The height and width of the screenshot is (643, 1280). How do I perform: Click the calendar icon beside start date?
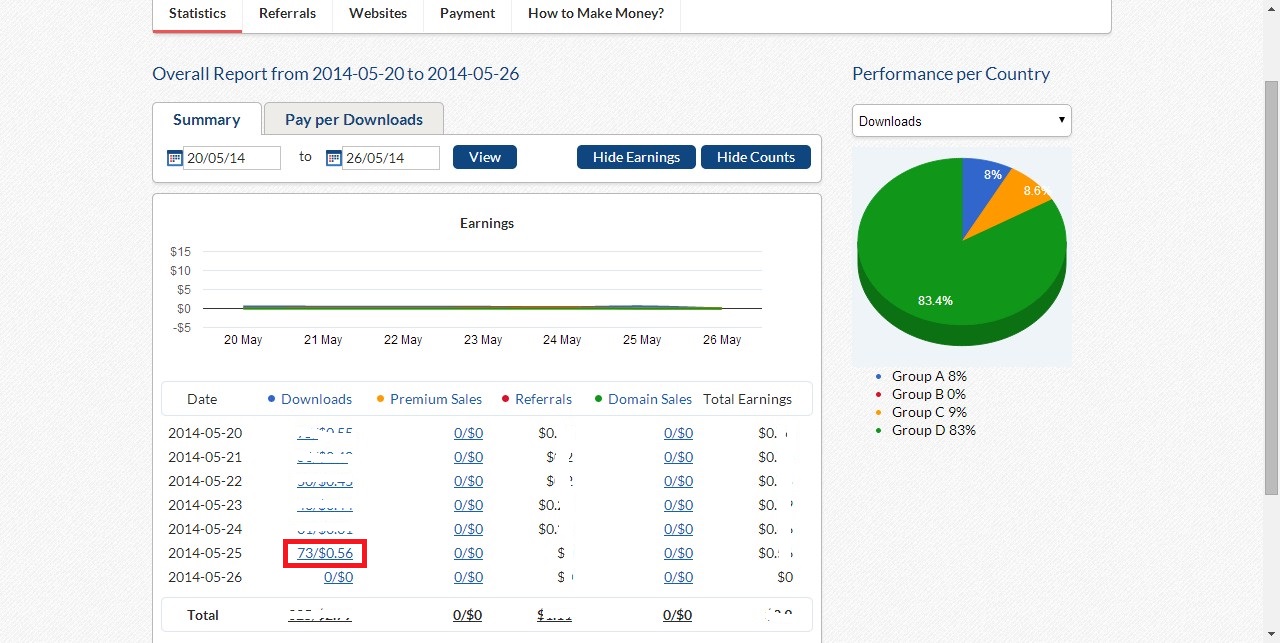pos(174,158)
